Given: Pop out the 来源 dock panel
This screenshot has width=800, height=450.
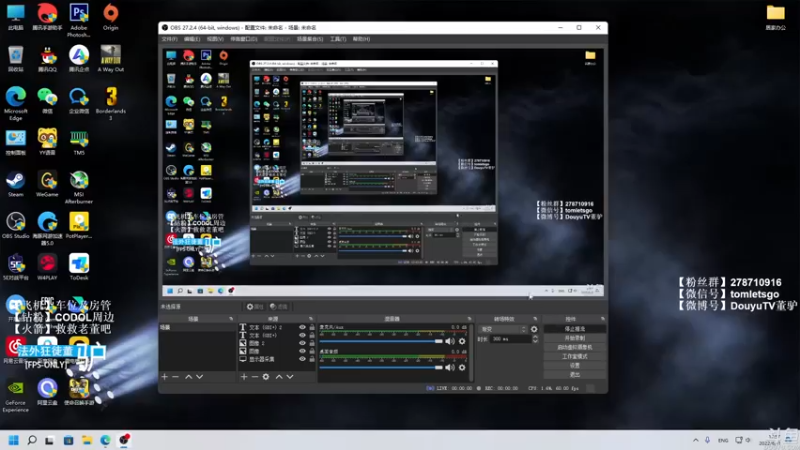Looking at the screenshot, I should [x=311, y=319].
